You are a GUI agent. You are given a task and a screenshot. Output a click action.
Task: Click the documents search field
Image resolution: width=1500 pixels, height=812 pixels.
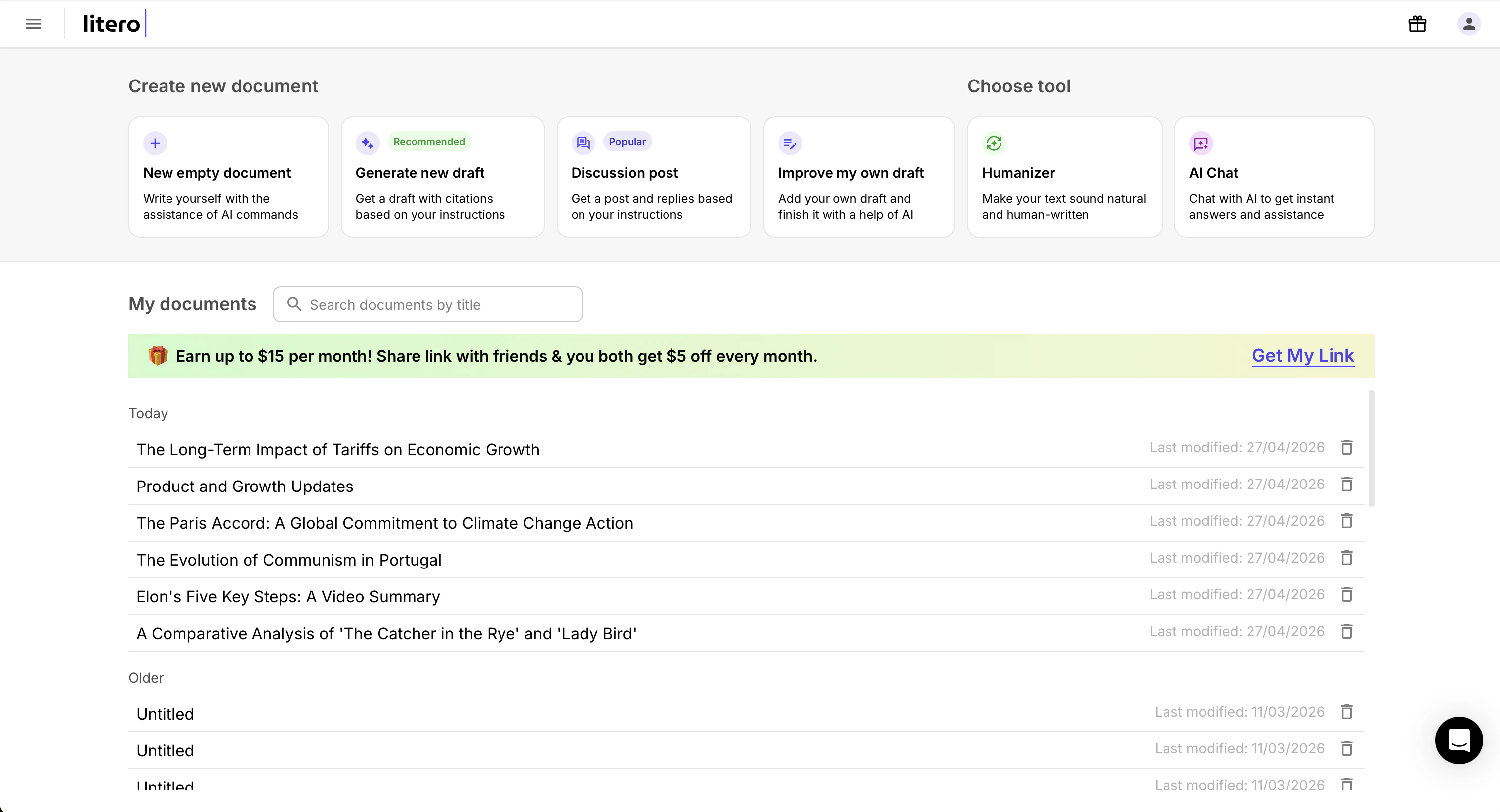pyautogui.click(x=428, y=304)
